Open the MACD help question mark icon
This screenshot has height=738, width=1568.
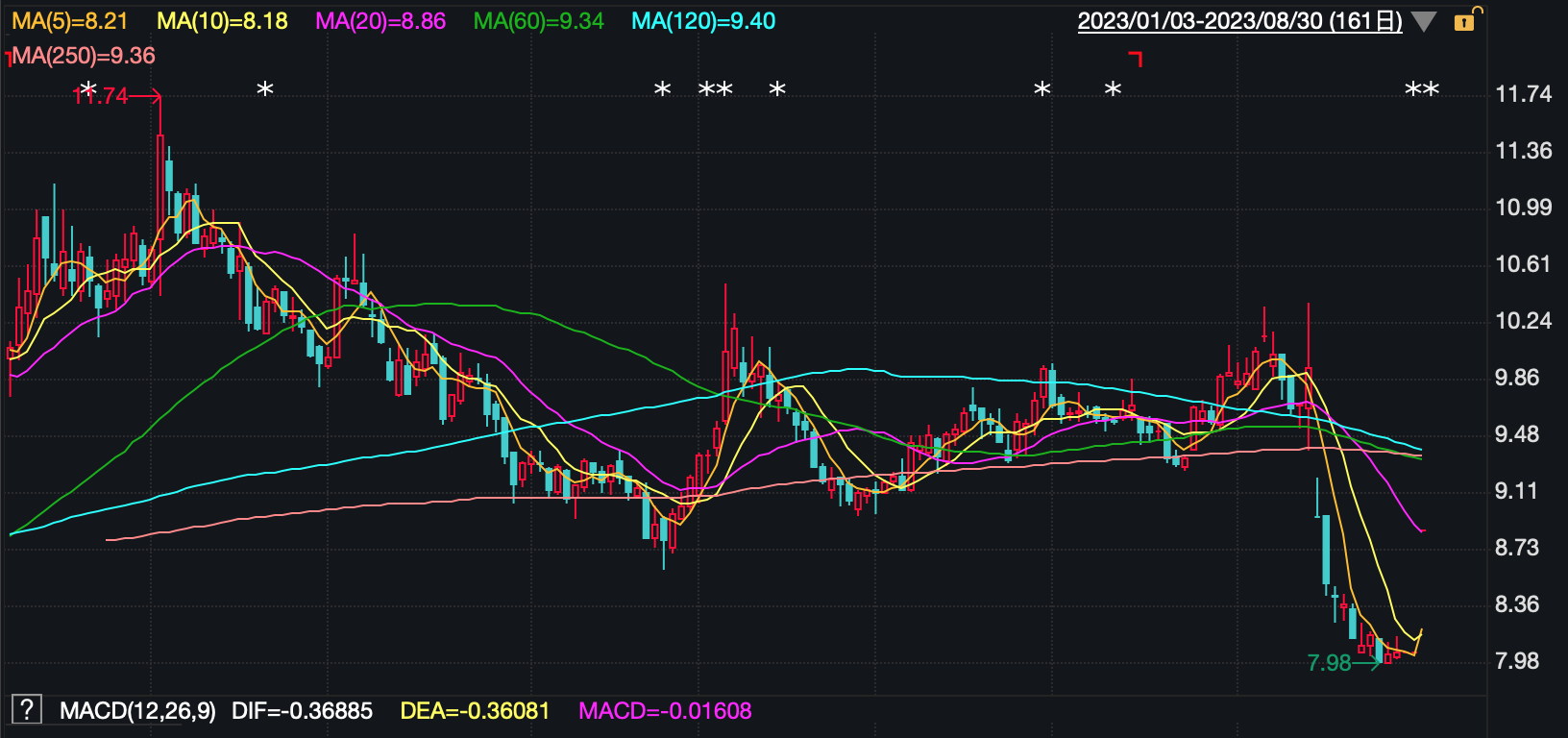pos(26,710)
